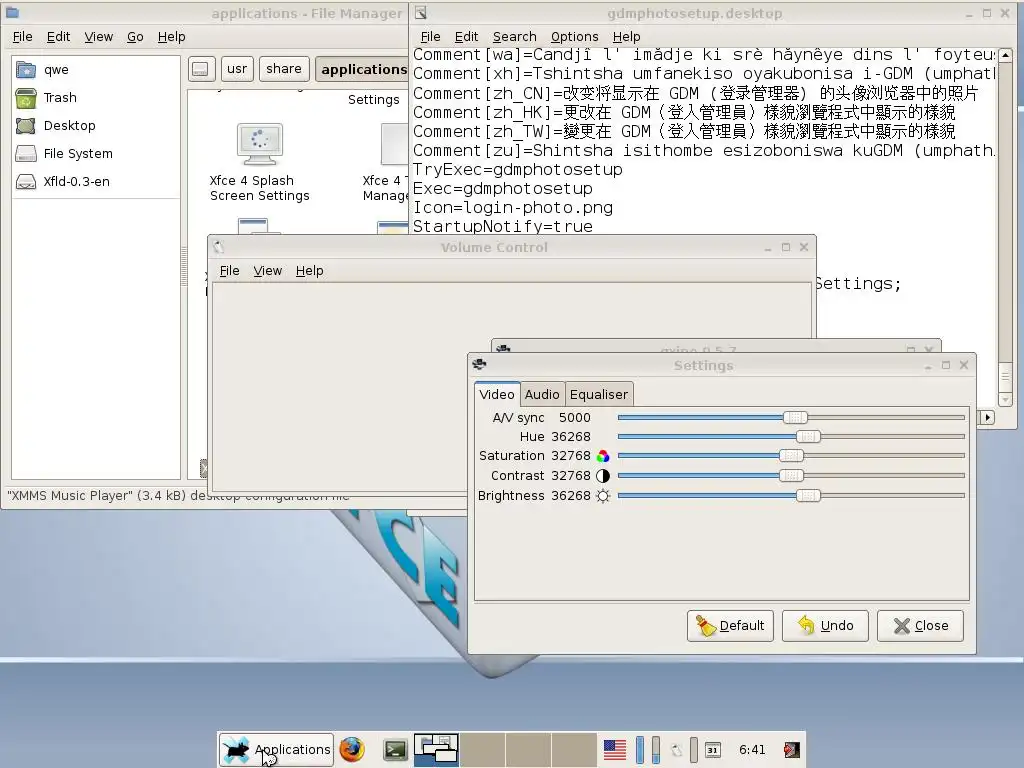The width and height of the screenshot is (1024, 768).
Task: Click the logout icon in the panel
Action: coord(792,750)
